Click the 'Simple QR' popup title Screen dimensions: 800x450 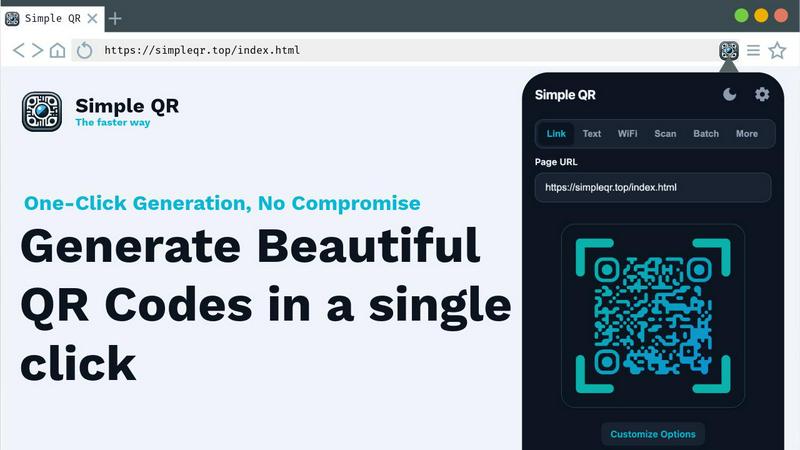click(565, 95)
